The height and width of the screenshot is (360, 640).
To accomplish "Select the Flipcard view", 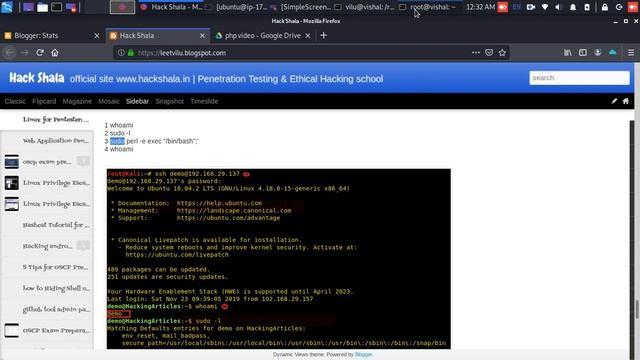I will pos(44,101).
